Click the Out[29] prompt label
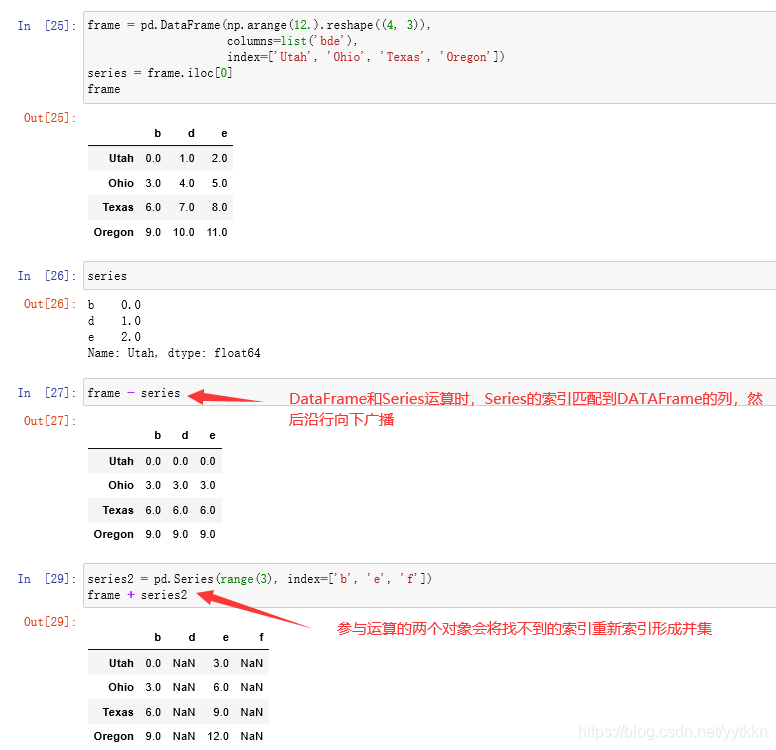The width and height of the screenshot is (776, 750). coord(50,622)
